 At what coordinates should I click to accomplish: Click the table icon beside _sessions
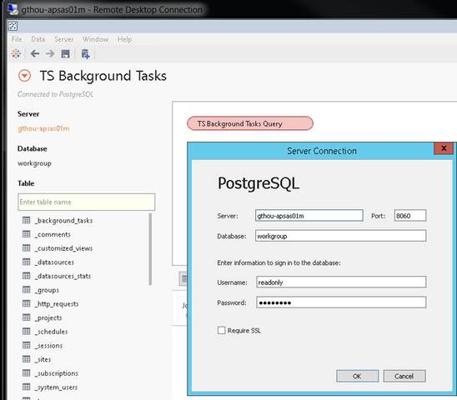pyautogui.click(x=26, y=345)
